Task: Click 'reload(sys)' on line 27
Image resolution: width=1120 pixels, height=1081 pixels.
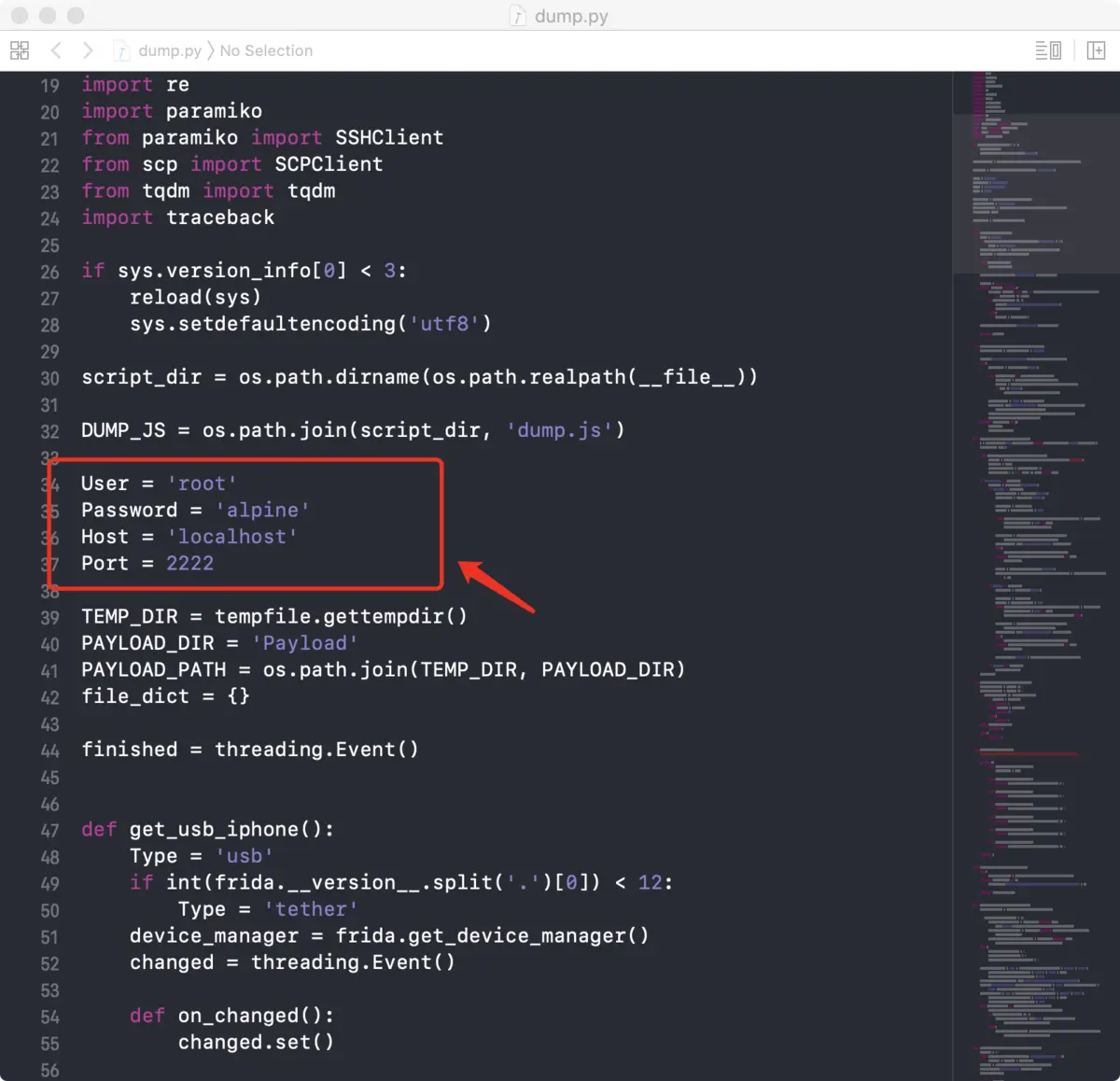Action: point(196,297)
